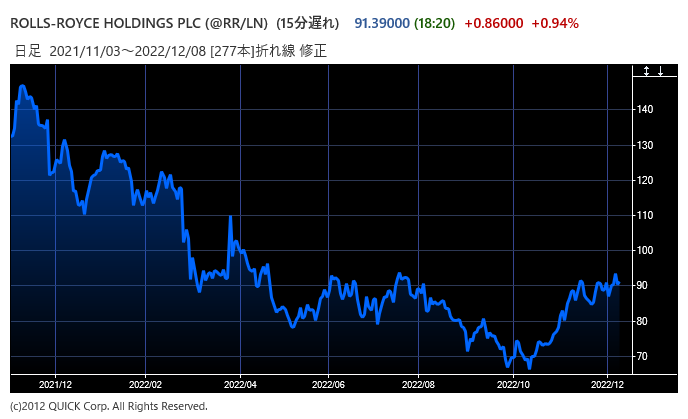Viewport: 688px width, 419px height.
Task: Click the current price 91.39000
Action: tap(382, 23)
